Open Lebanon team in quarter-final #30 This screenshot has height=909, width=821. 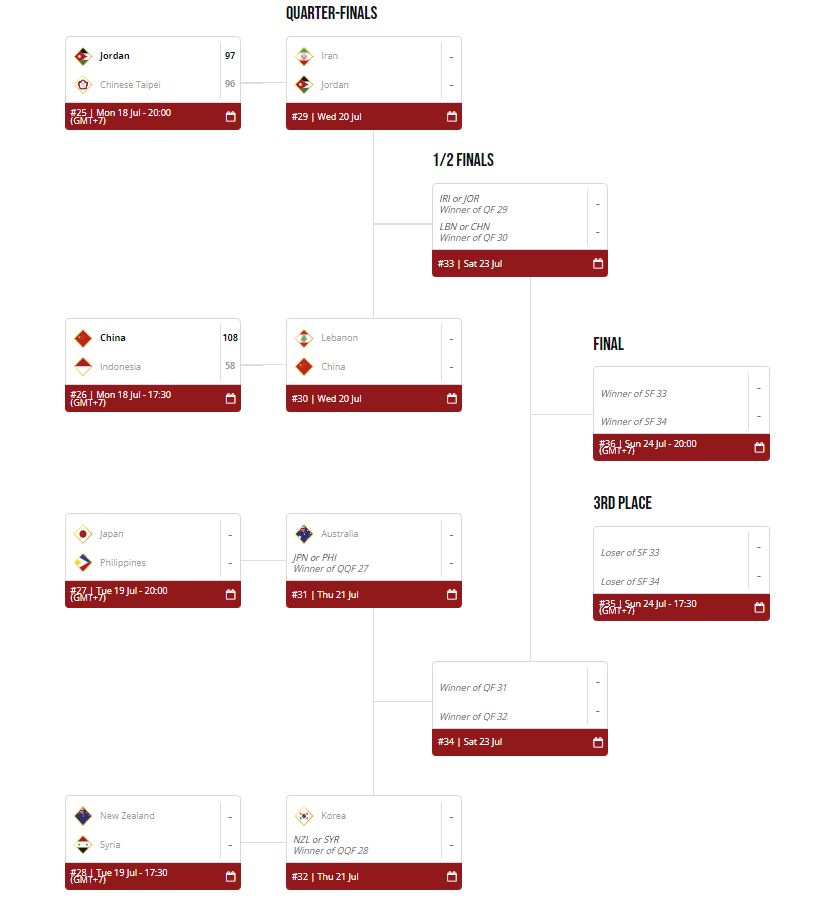339,337
